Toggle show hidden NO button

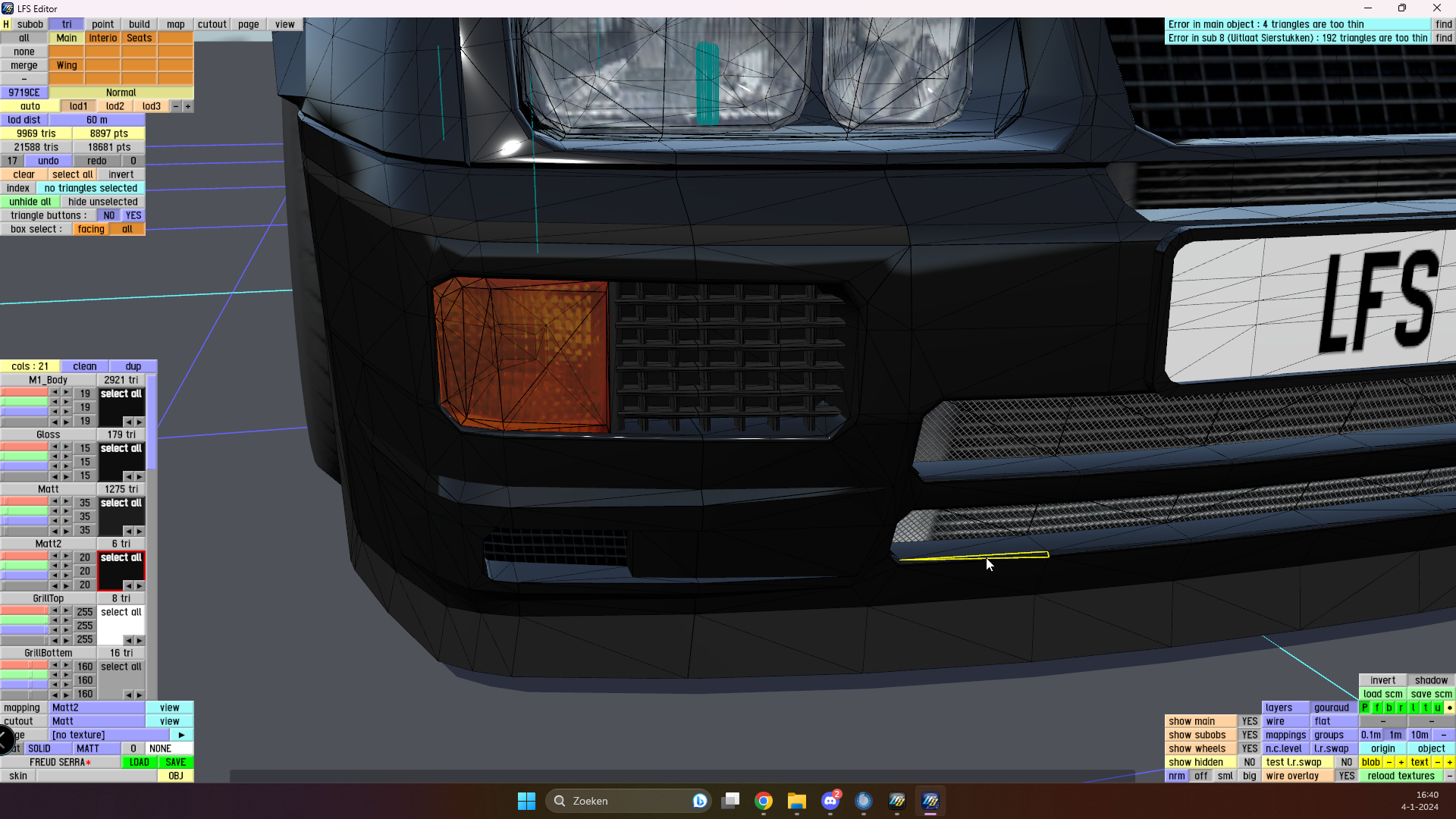click(x=1249, y=762)
